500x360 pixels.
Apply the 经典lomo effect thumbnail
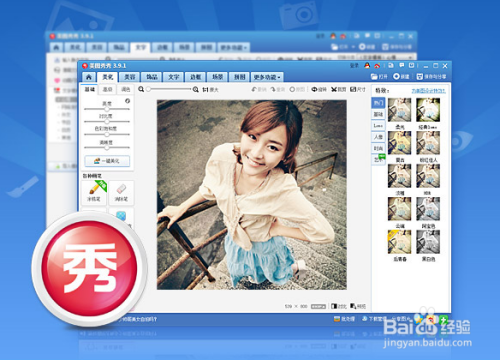428,110
